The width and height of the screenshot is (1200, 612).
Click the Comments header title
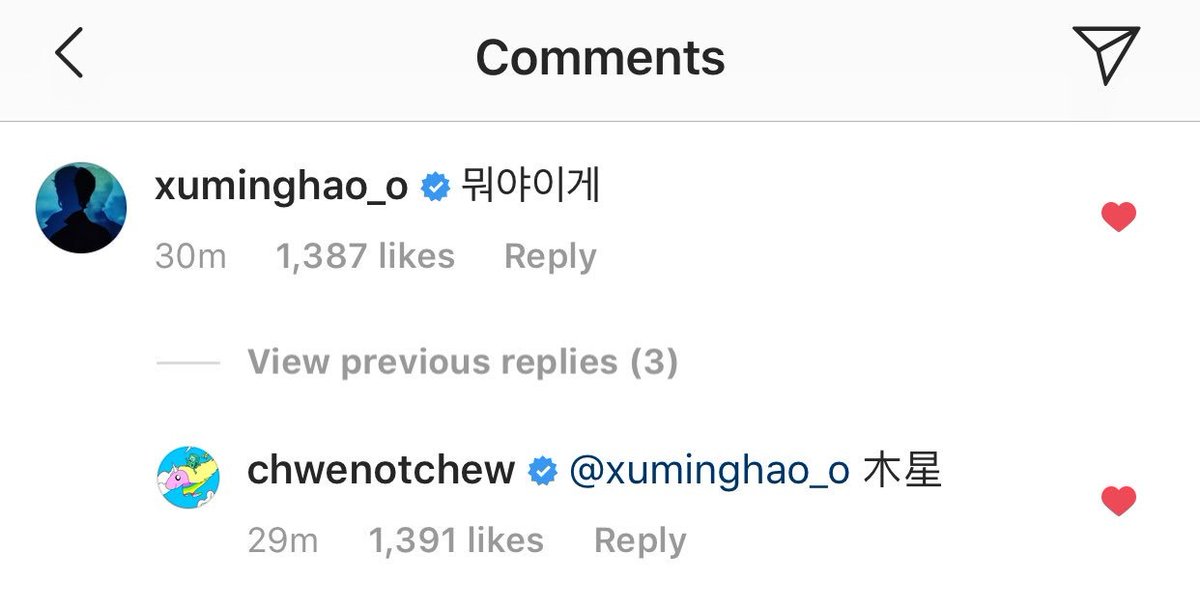pyautogui.click(x=600, y=57)
